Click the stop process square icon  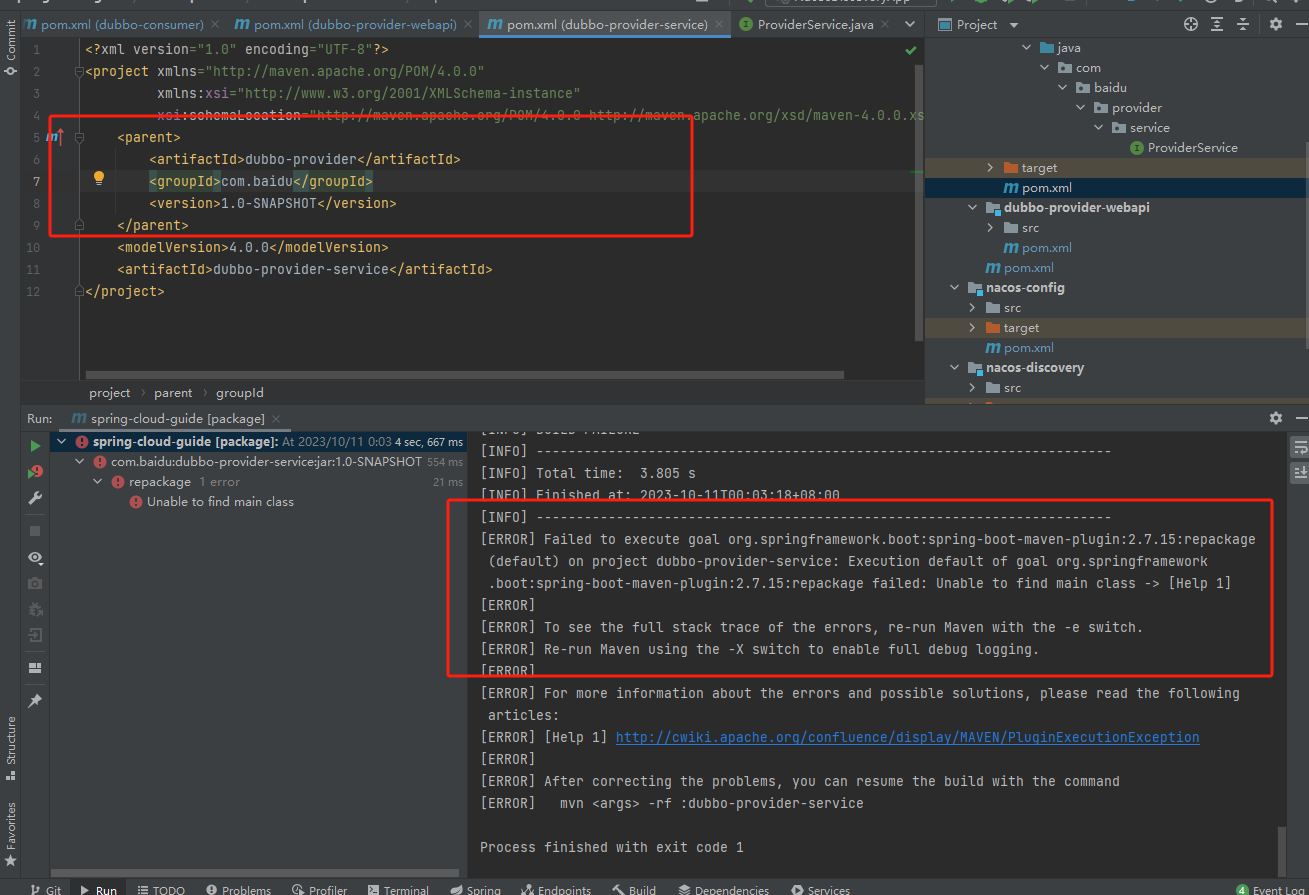click(35, 531)
